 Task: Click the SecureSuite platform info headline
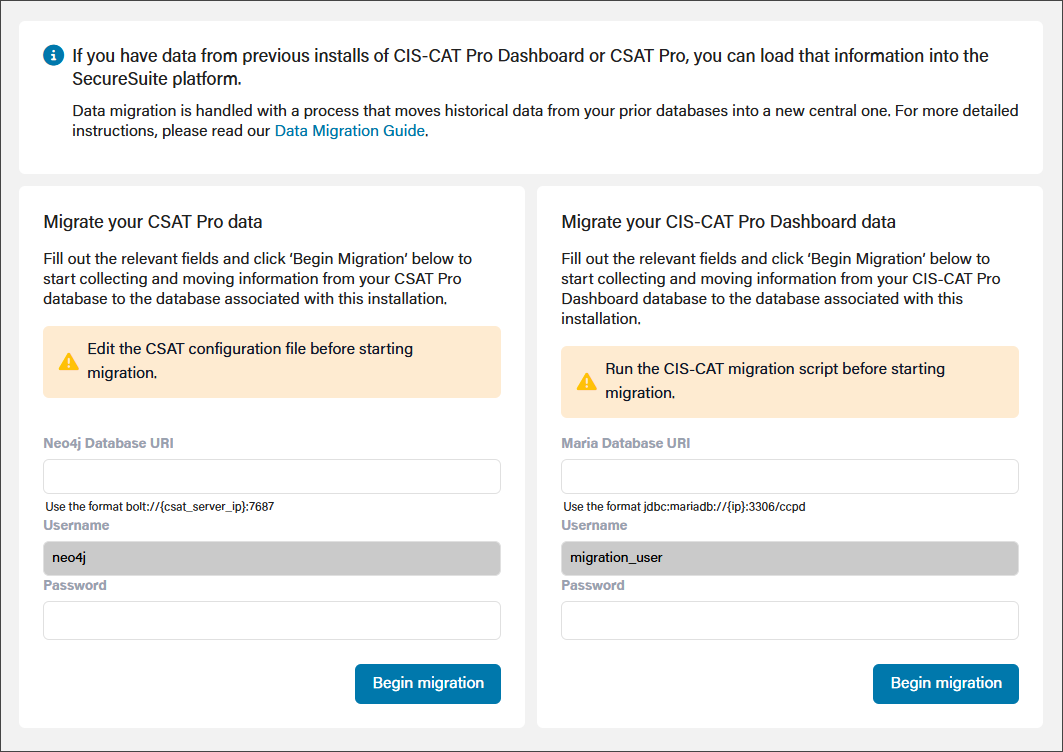tap(530, 67)
